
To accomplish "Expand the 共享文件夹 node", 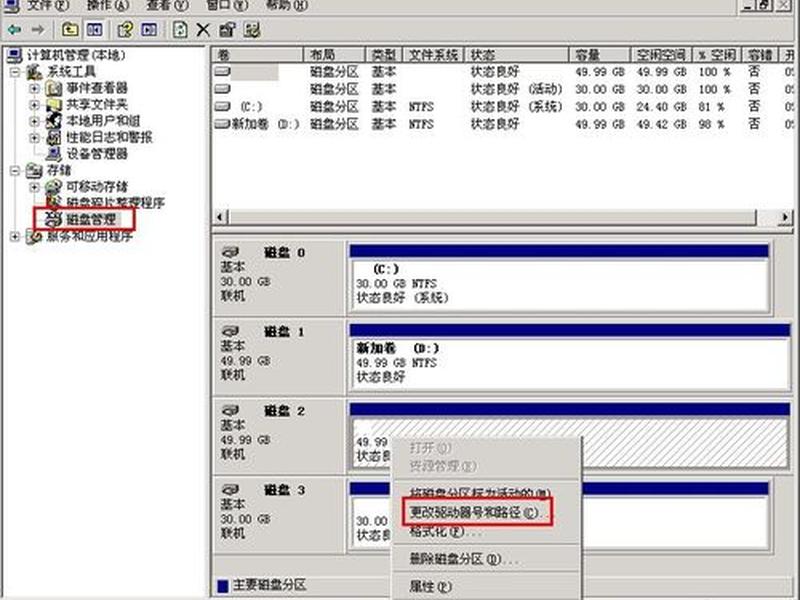I will point(34,105).
